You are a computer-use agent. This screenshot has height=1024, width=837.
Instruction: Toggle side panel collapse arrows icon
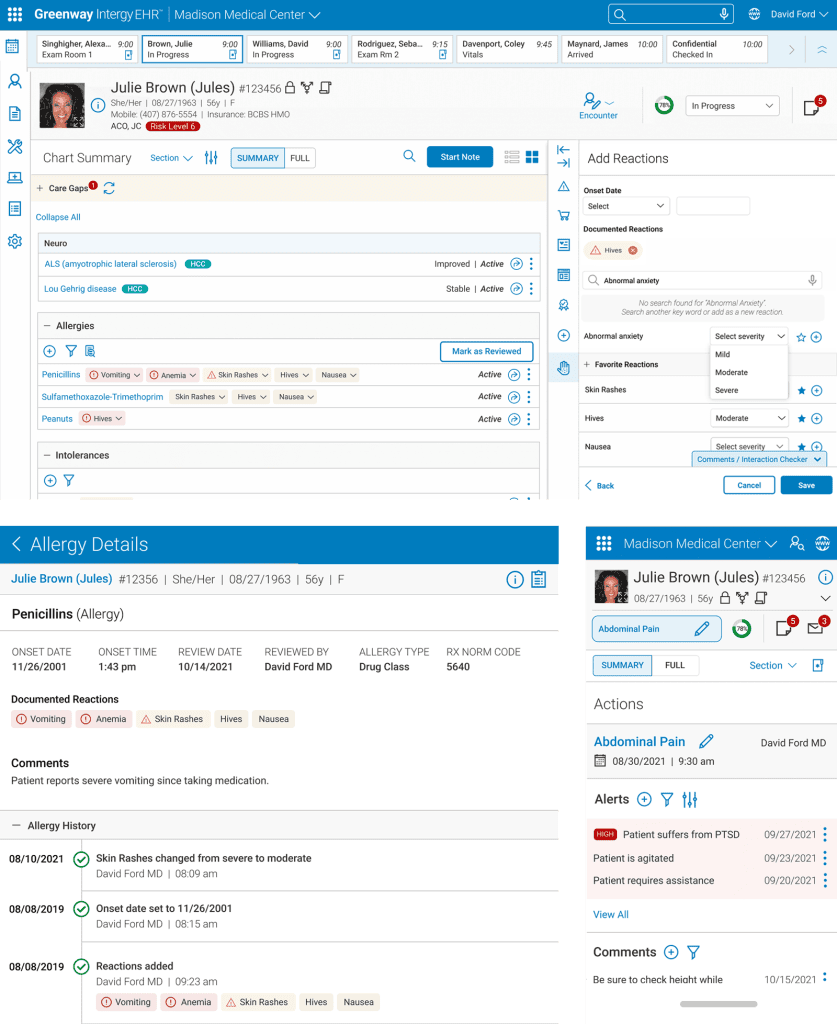(x=563, y=157)
